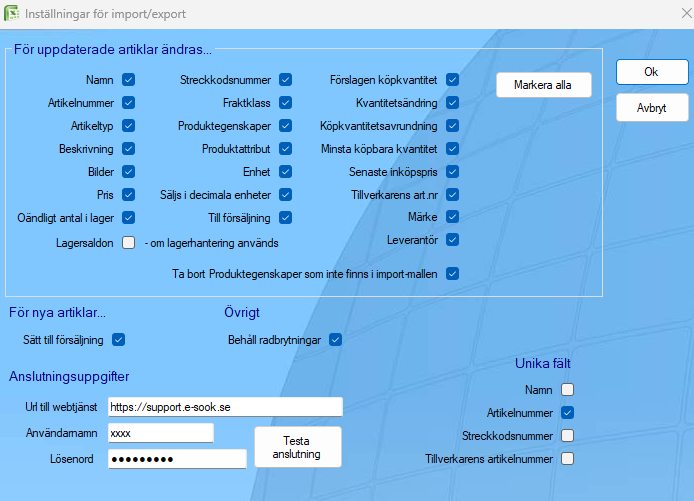Disable Köpkvantitetsavrundning checkbox
The width and height of the screenshot is (694, 501).
(x=452, y=126)
